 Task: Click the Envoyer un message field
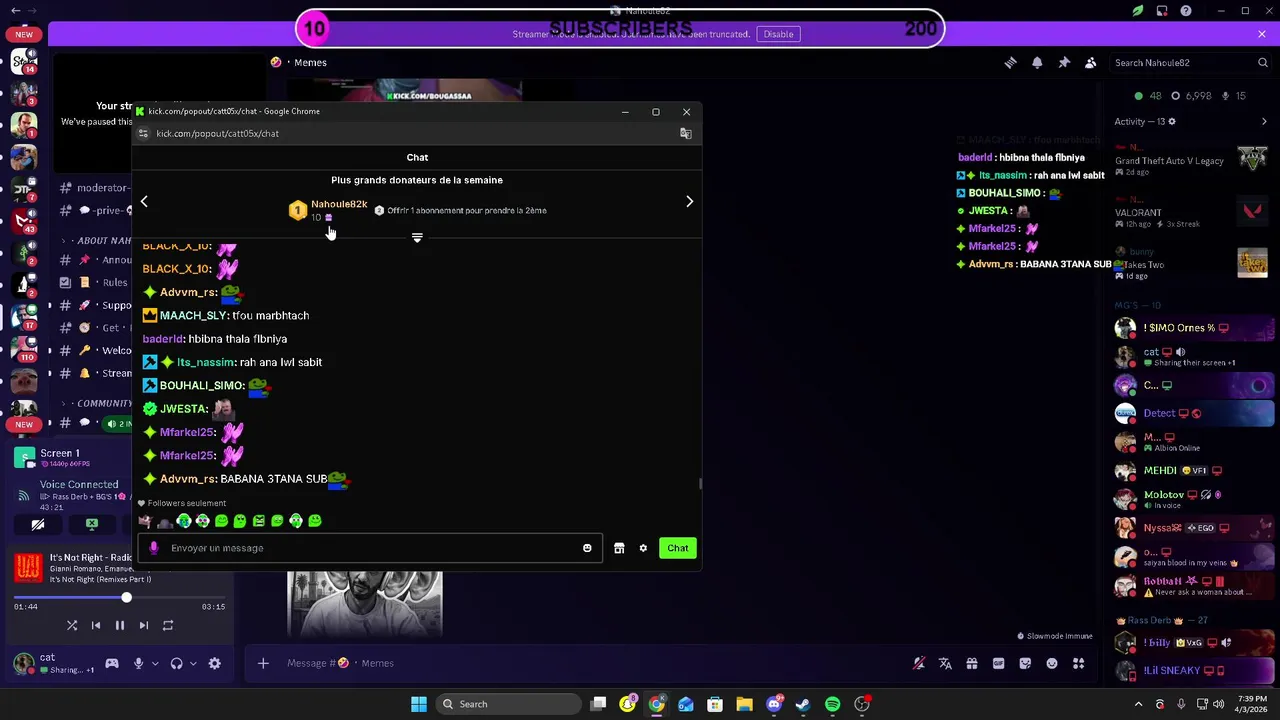(370, 548)
